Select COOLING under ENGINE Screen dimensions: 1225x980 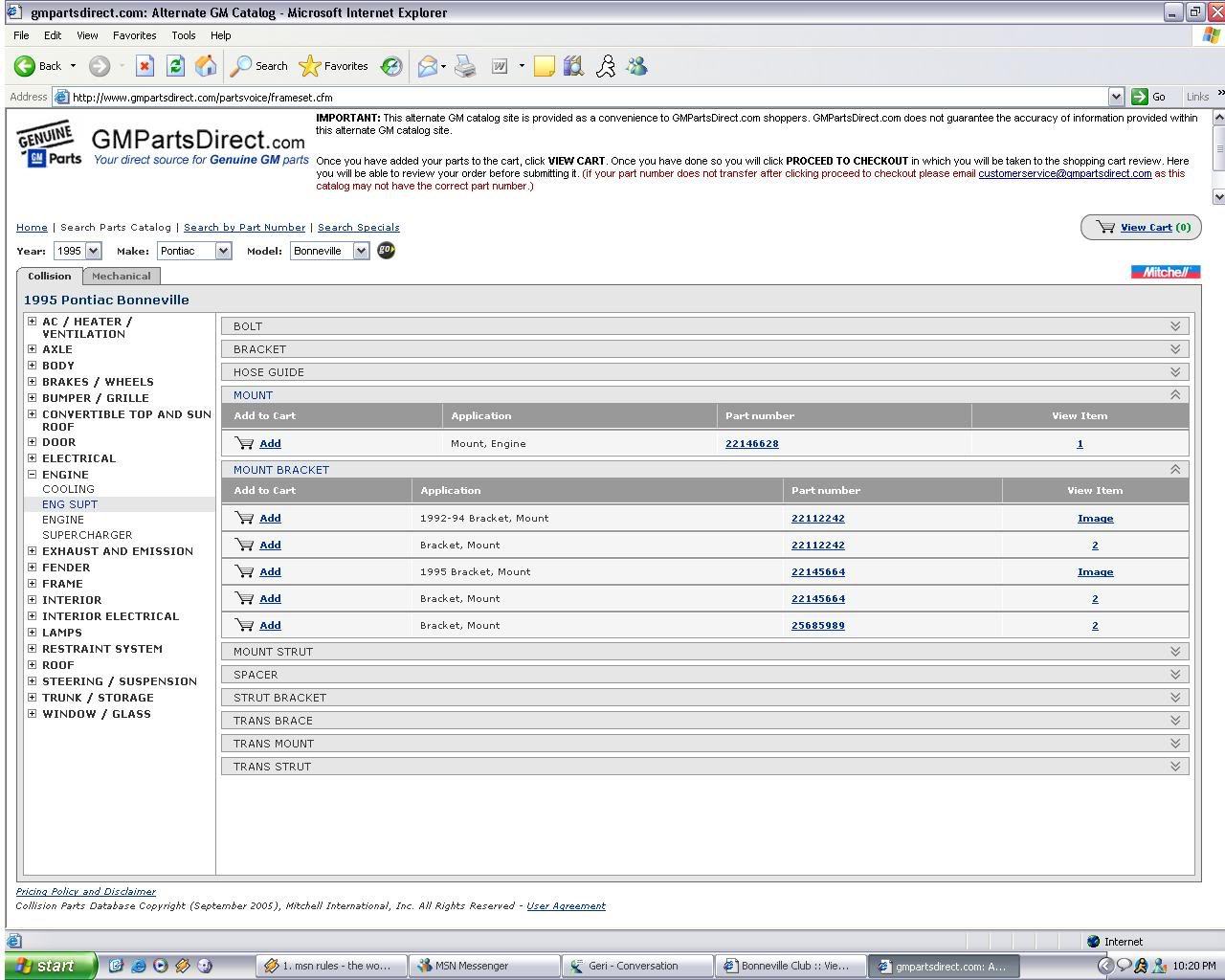(68, 489)
